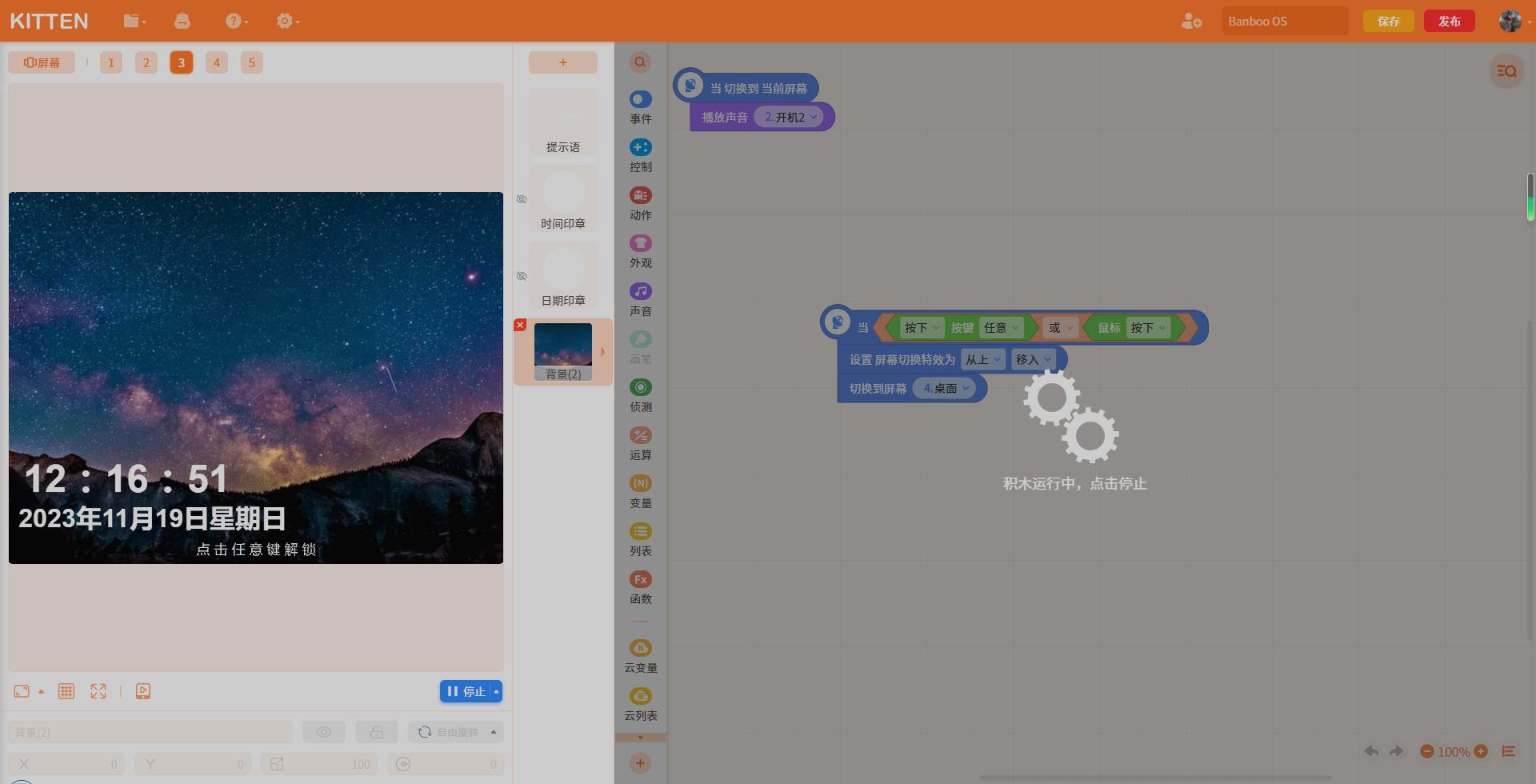This screenshot has width=1536, height=784.
Task: Open the 外观 block category
Action: point(641,252)
